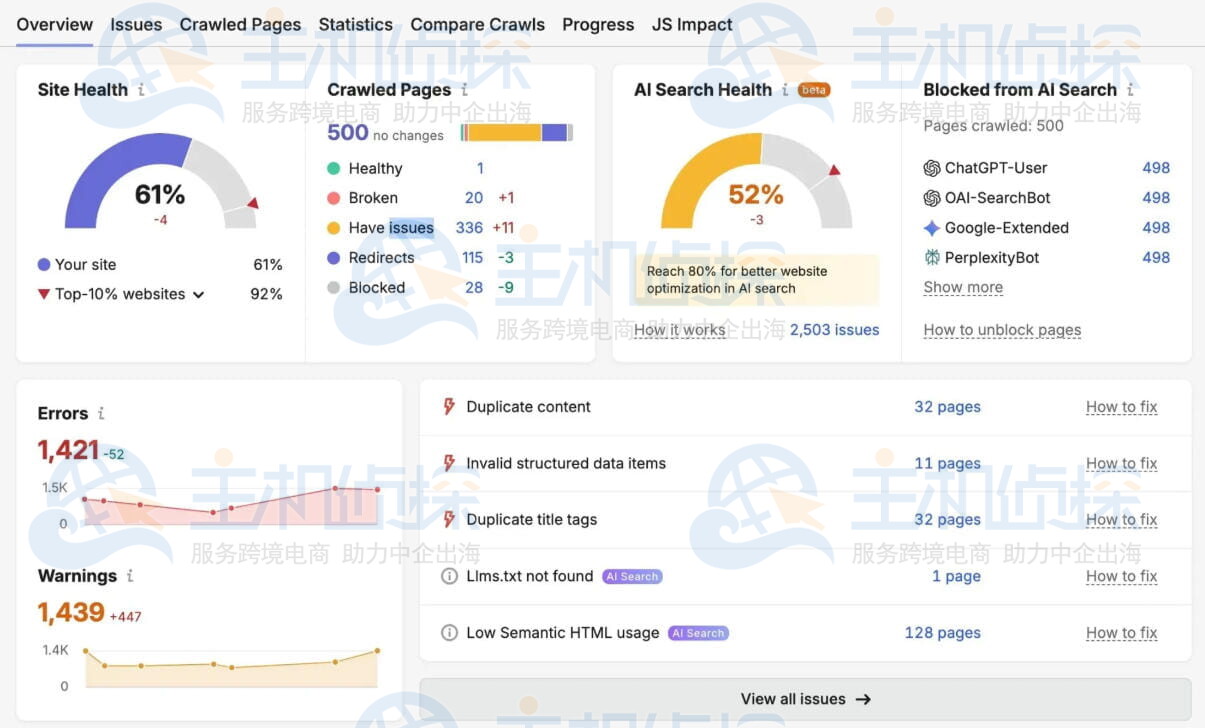
Task: Click the Google-Extended star icon
Action: (932, 228)
